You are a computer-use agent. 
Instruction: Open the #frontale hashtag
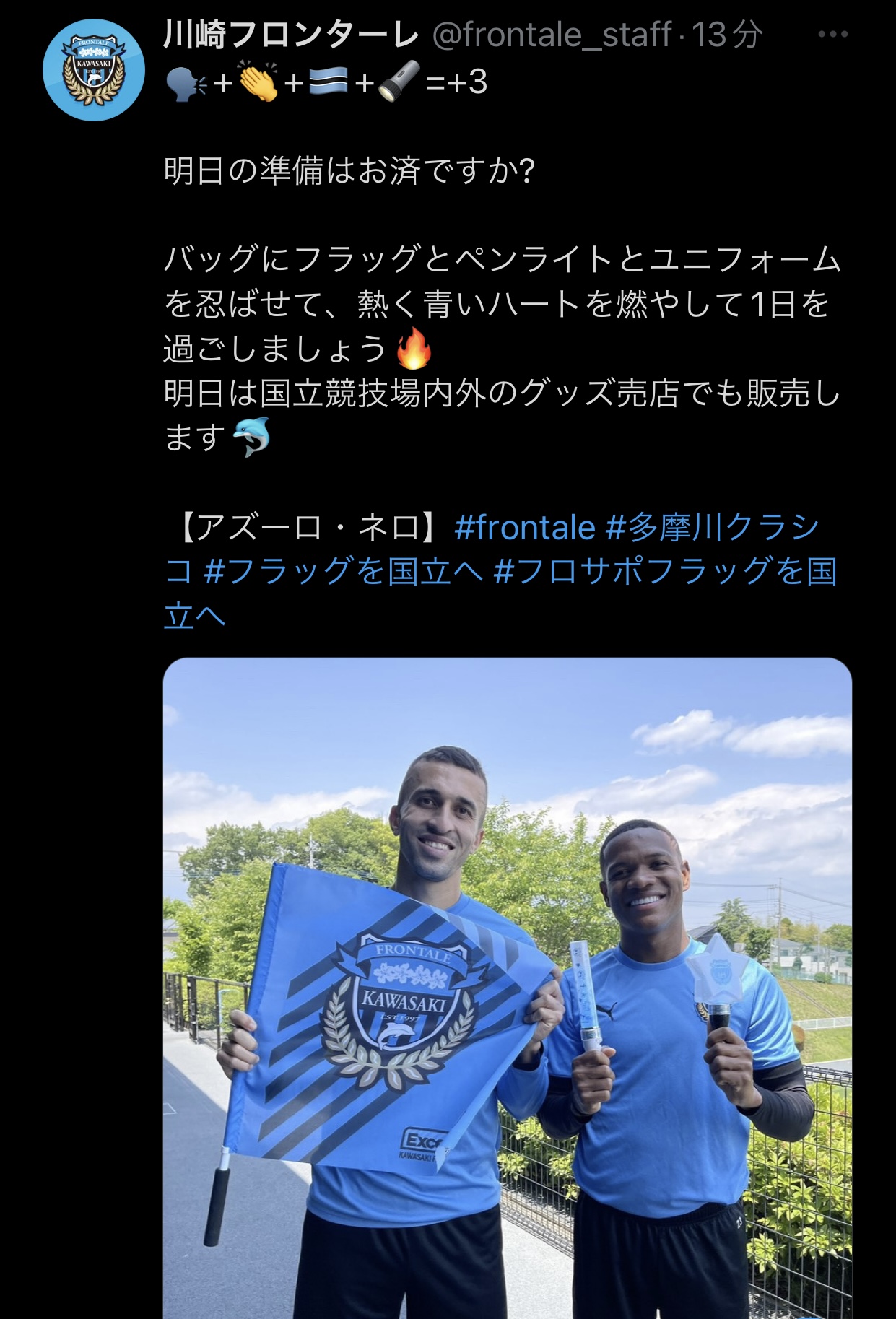coord(525,528)
